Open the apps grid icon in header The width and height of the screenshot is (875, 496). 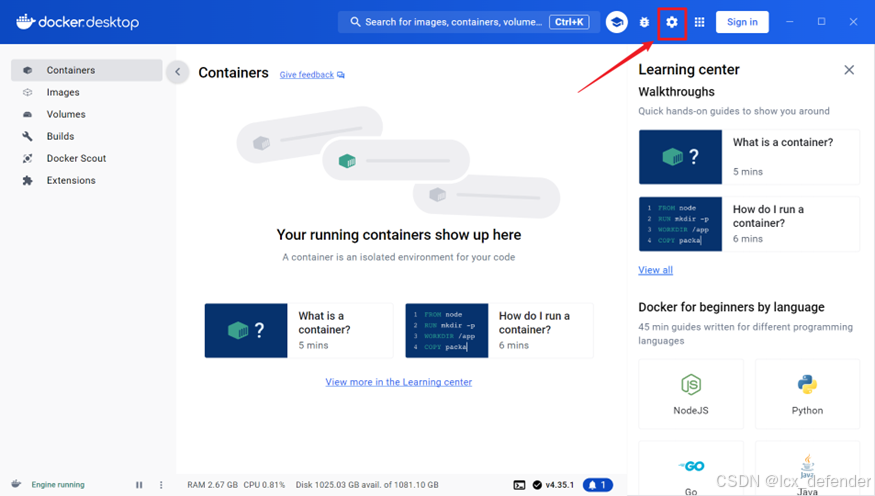(699, 22)
